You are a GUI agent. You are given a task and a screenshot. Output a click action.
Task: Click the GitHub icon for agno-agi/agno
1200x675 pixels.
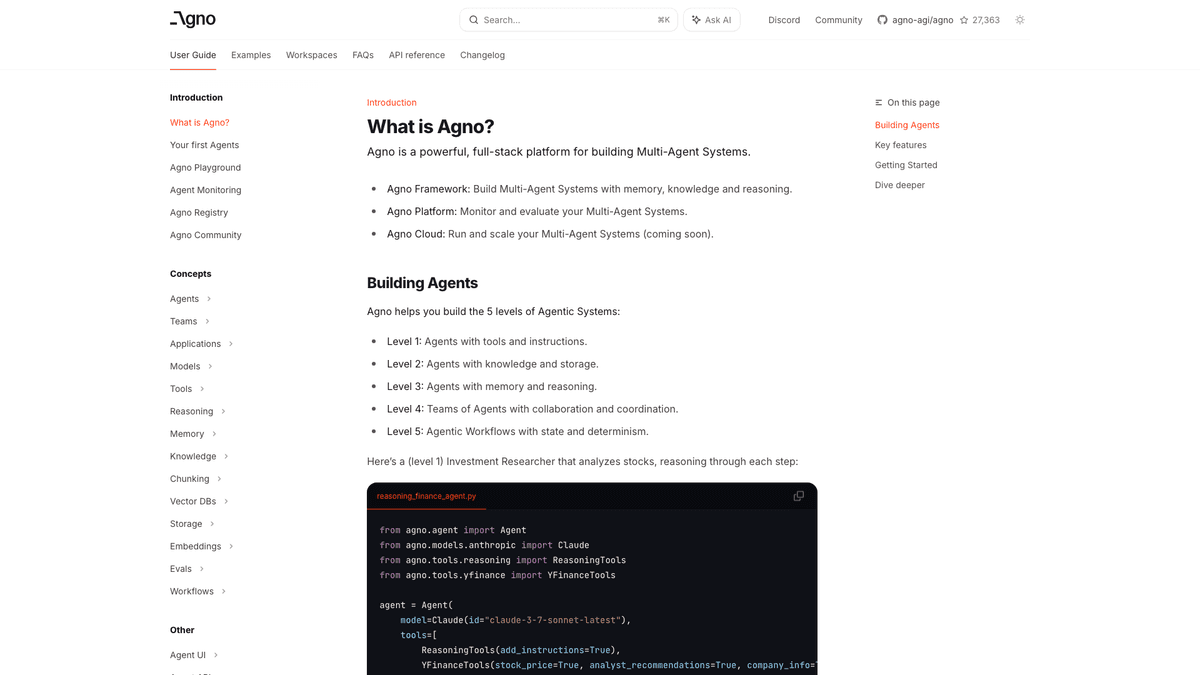coord(882,20)
